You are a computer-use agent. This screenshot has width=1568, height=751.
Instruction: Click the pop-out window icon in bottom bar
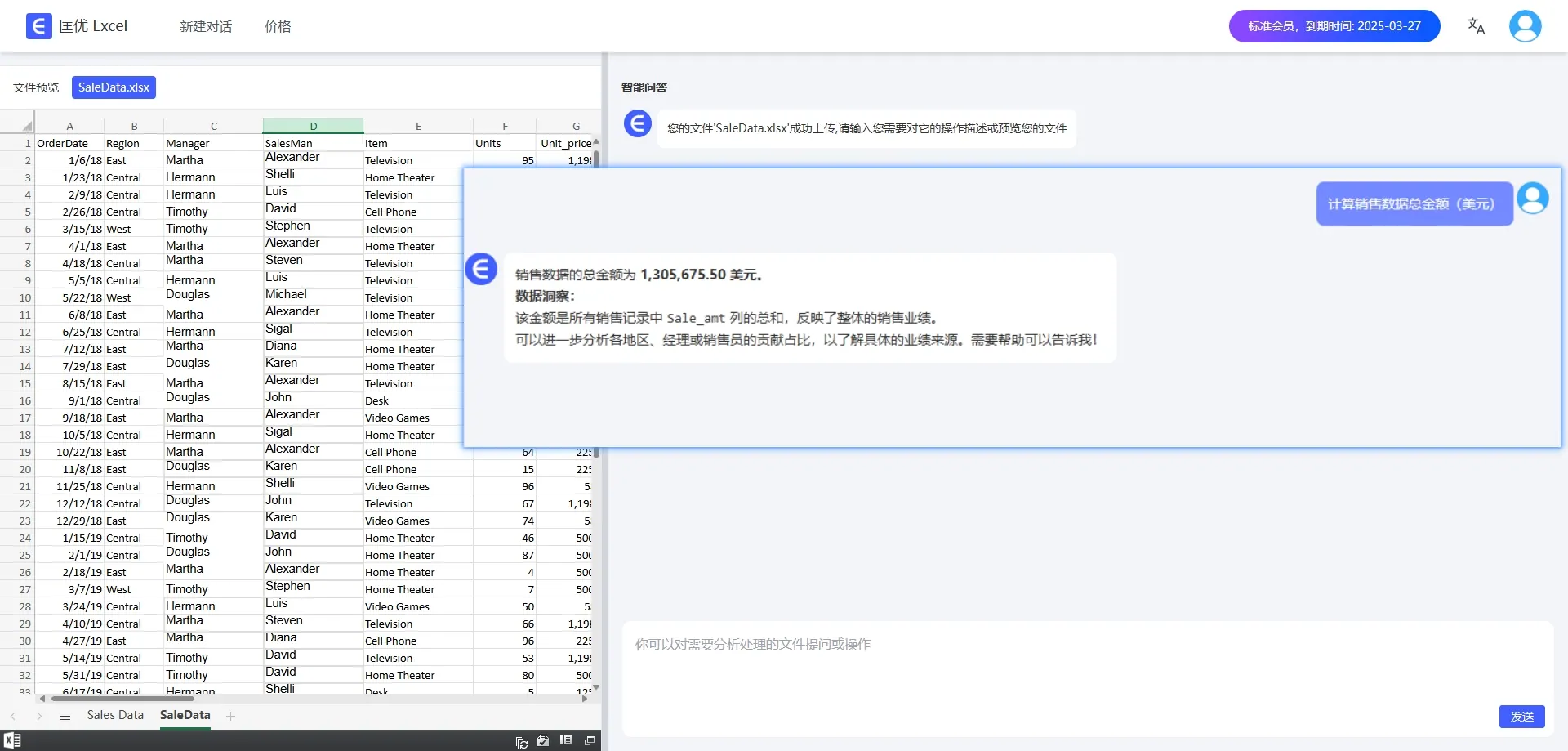coord(590,740)
